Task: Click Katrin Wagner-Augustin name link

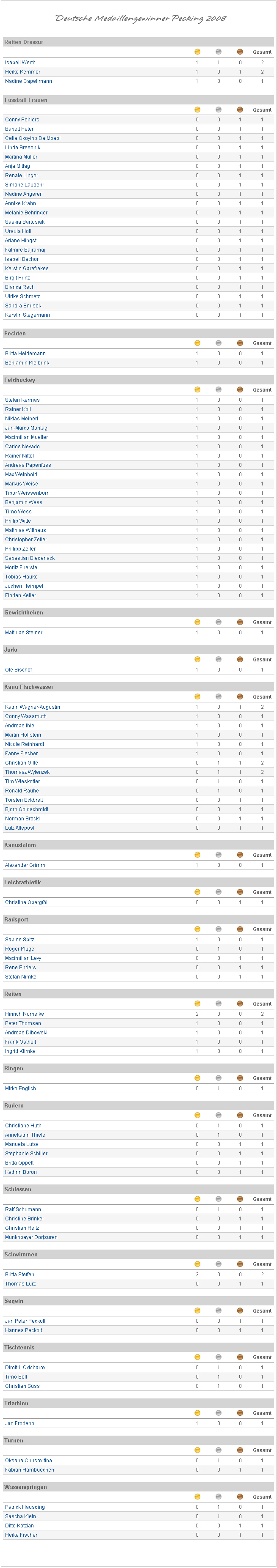Action: click(32, 707)
